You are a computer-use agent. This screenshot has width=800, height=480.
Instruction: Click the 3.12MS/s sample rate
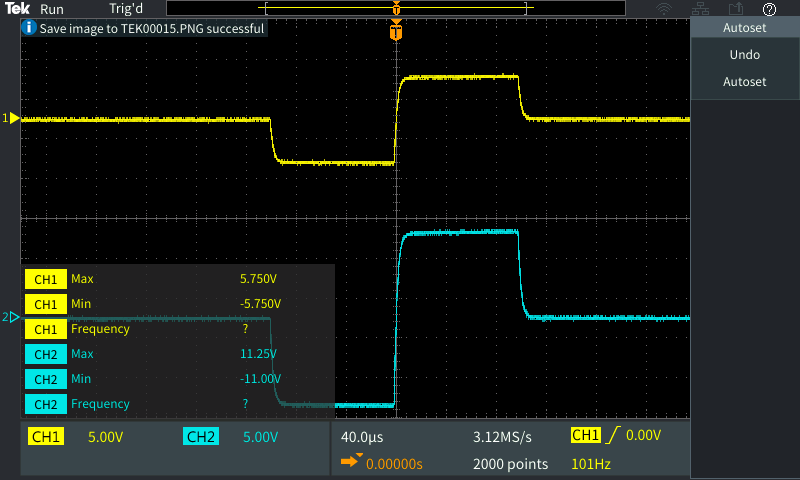(x=502, y=437)
